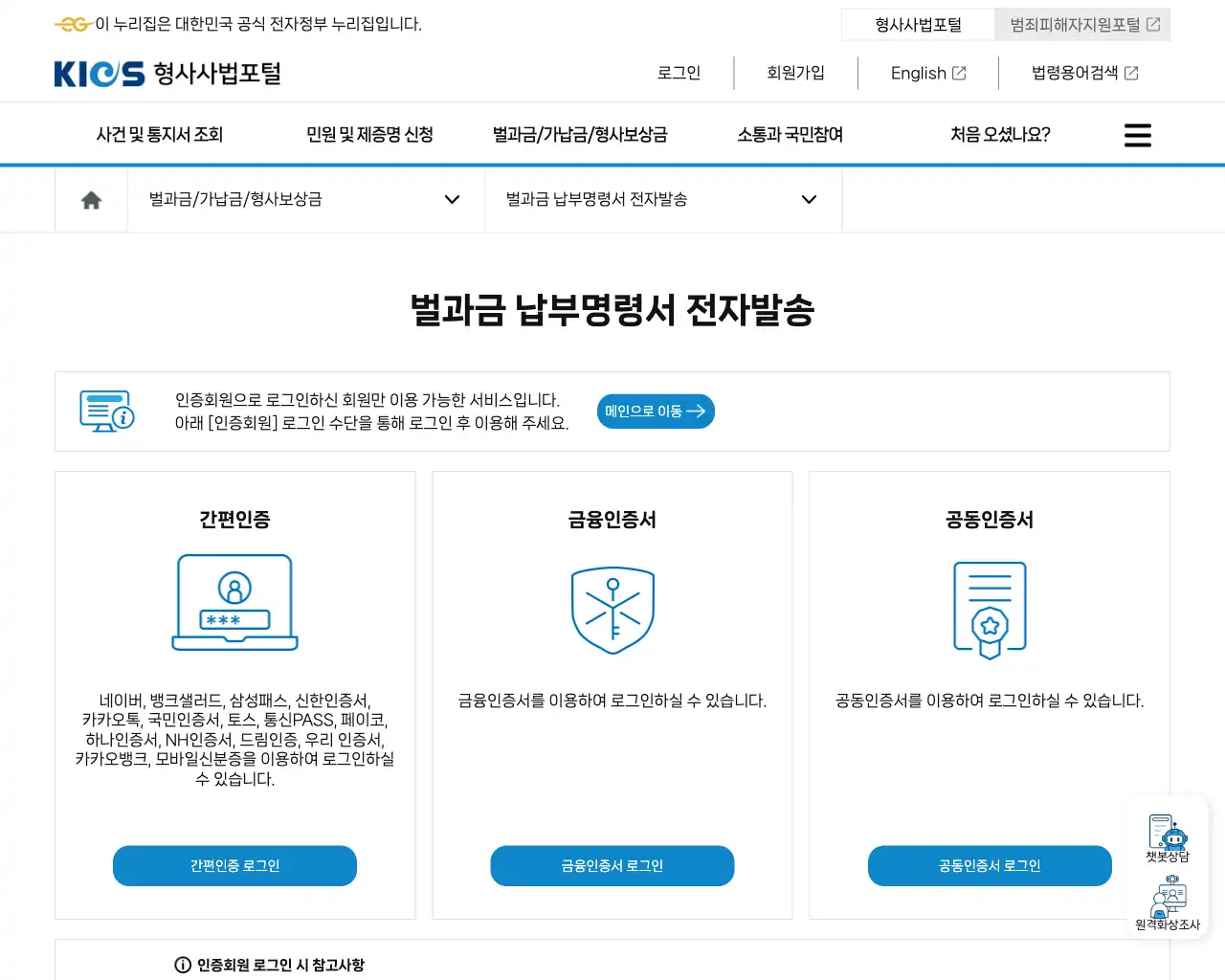Click the 메인으로 이동 button

click(656, 412)
